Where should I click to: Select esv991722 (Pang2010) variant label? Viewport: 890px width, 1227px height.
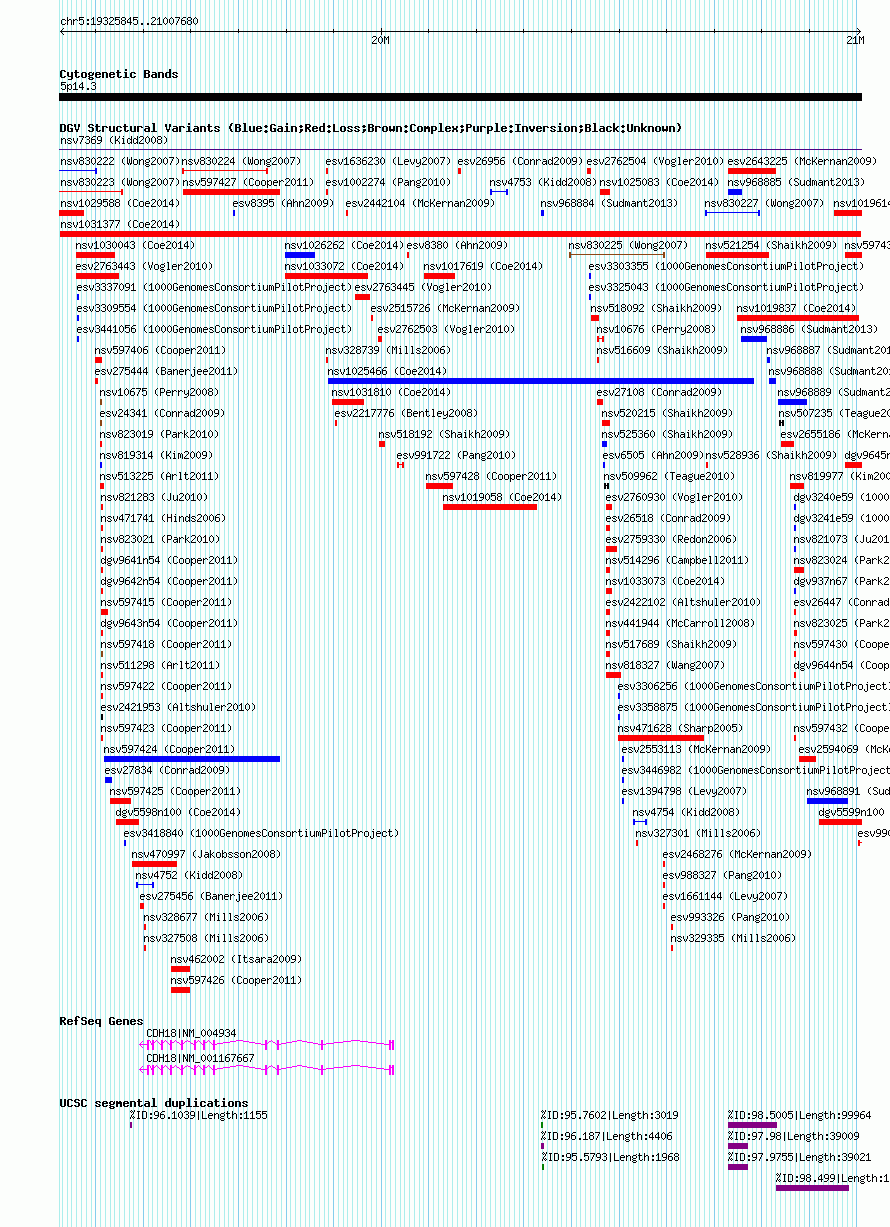pos(456,455)
